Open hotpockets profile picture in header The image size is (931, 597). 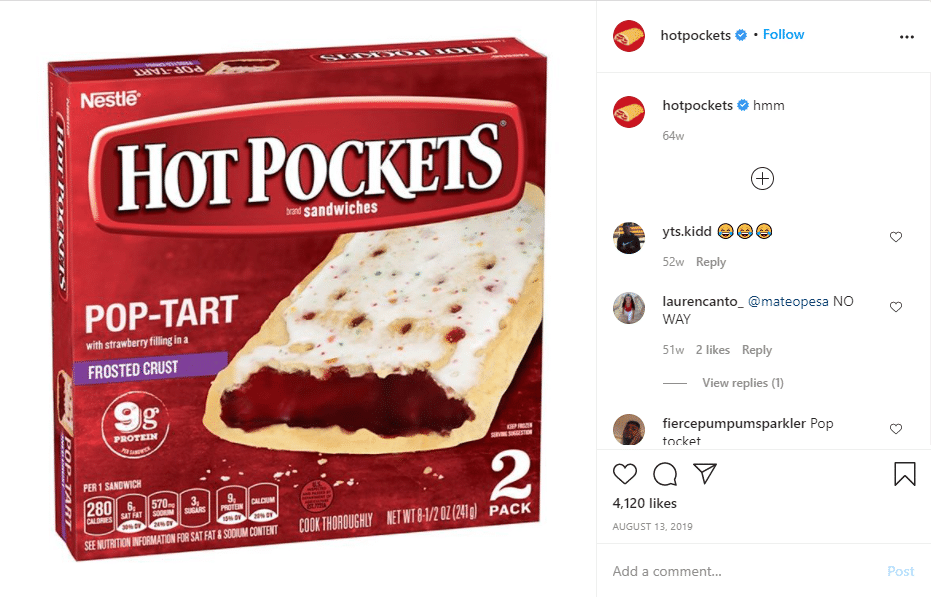tap(629, 36)
